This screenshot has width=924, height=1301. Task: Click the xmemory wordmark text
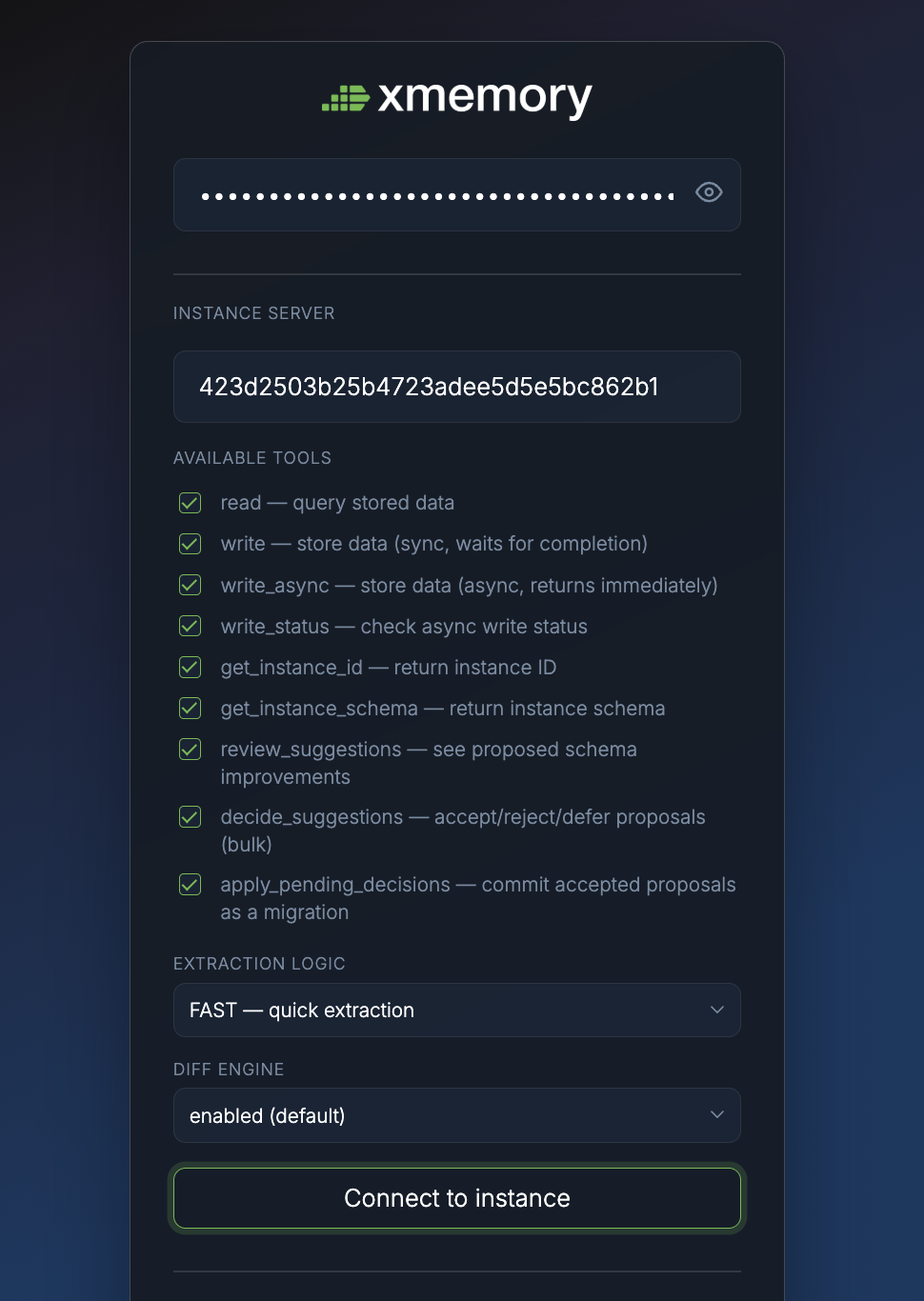[485, 98]
